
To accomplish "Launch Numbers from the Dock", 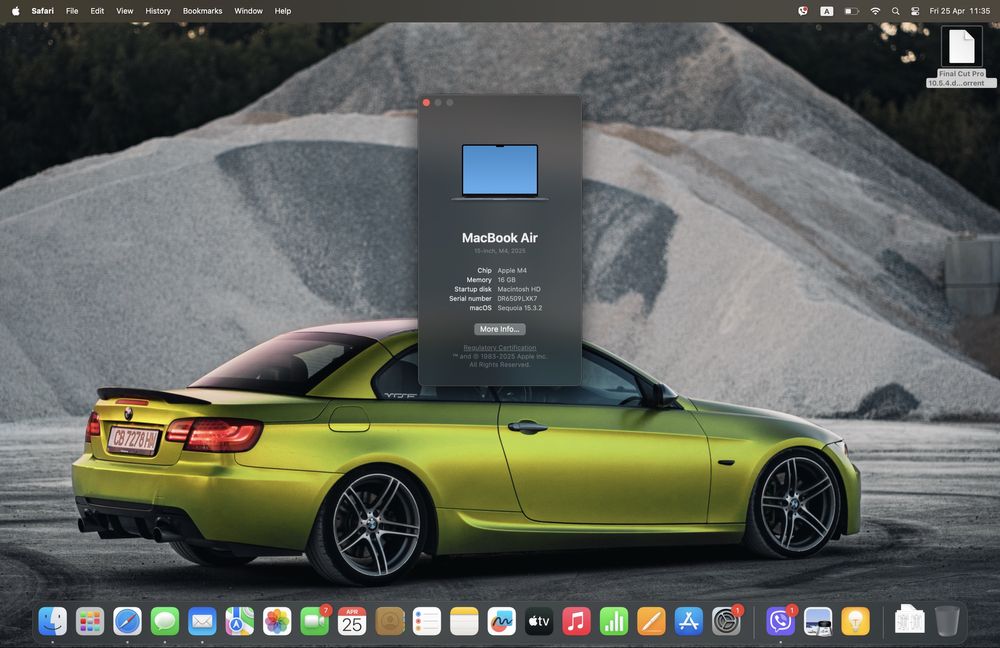I will point(614,621).
